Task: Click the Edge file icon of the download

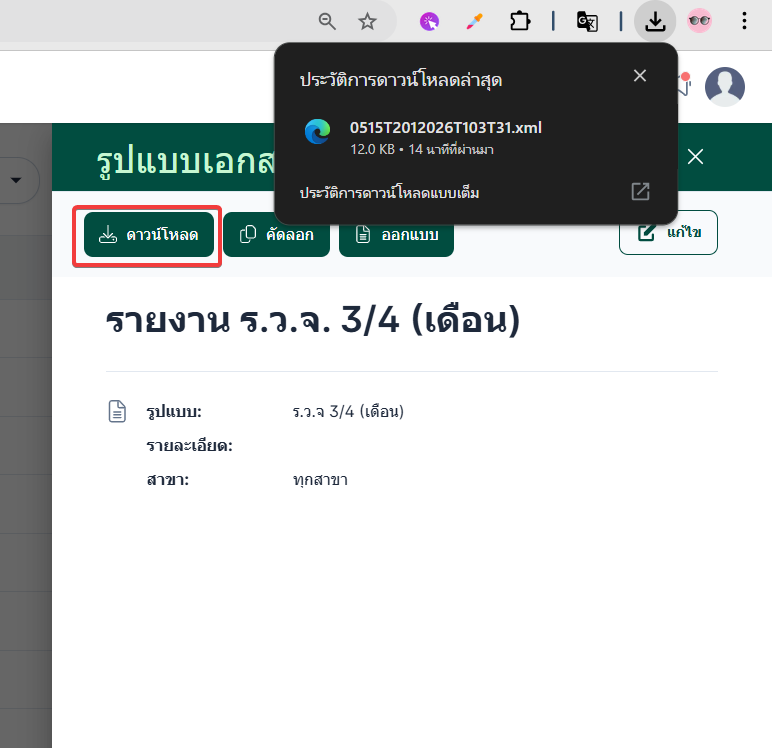Action: (x=318, y=131)
